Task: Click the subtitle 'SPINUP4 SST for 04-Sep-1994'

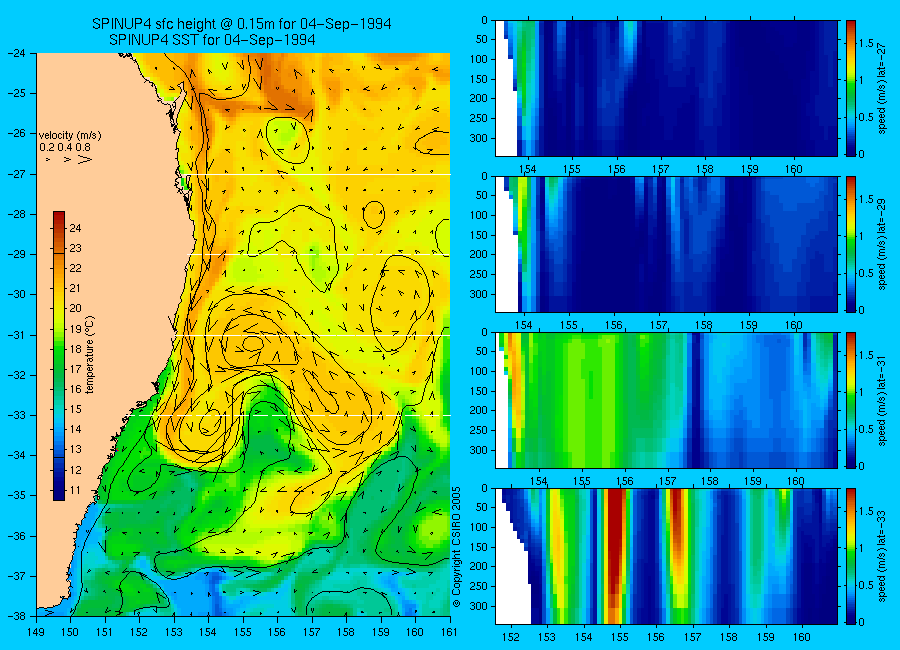Action: coord(212,40)
